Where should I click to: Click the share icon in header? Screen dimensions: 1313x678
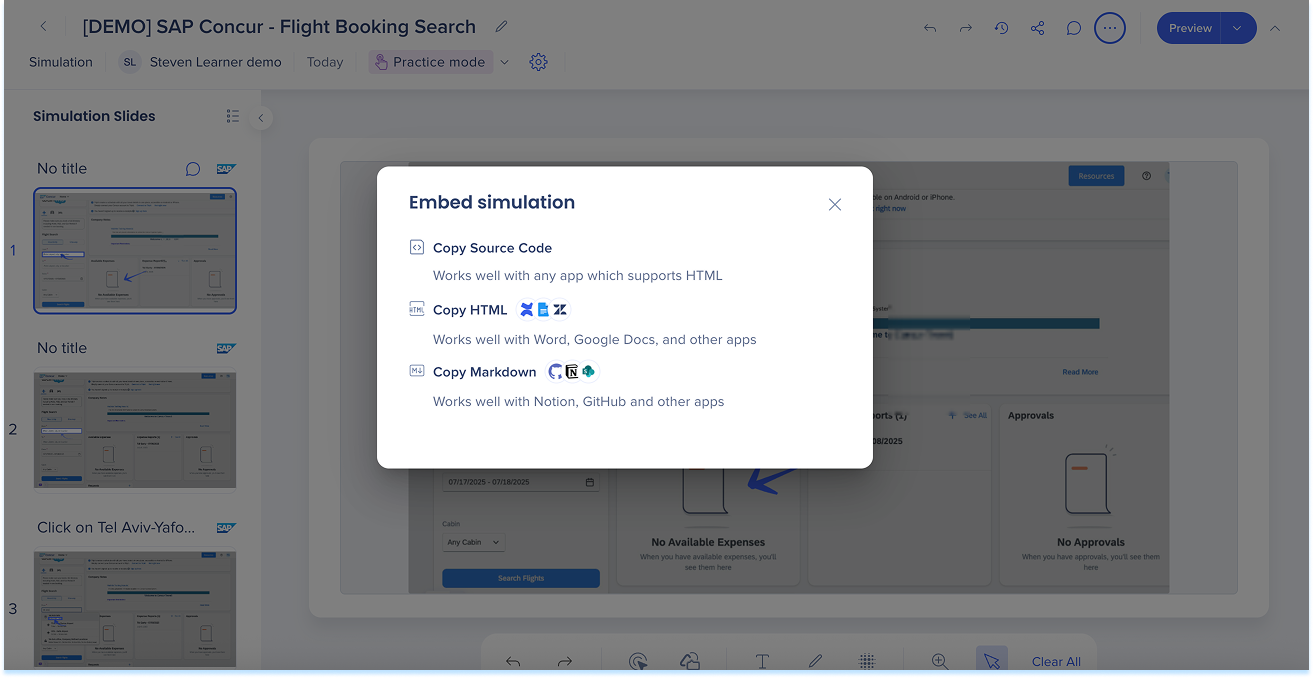tap(1037, 28)
